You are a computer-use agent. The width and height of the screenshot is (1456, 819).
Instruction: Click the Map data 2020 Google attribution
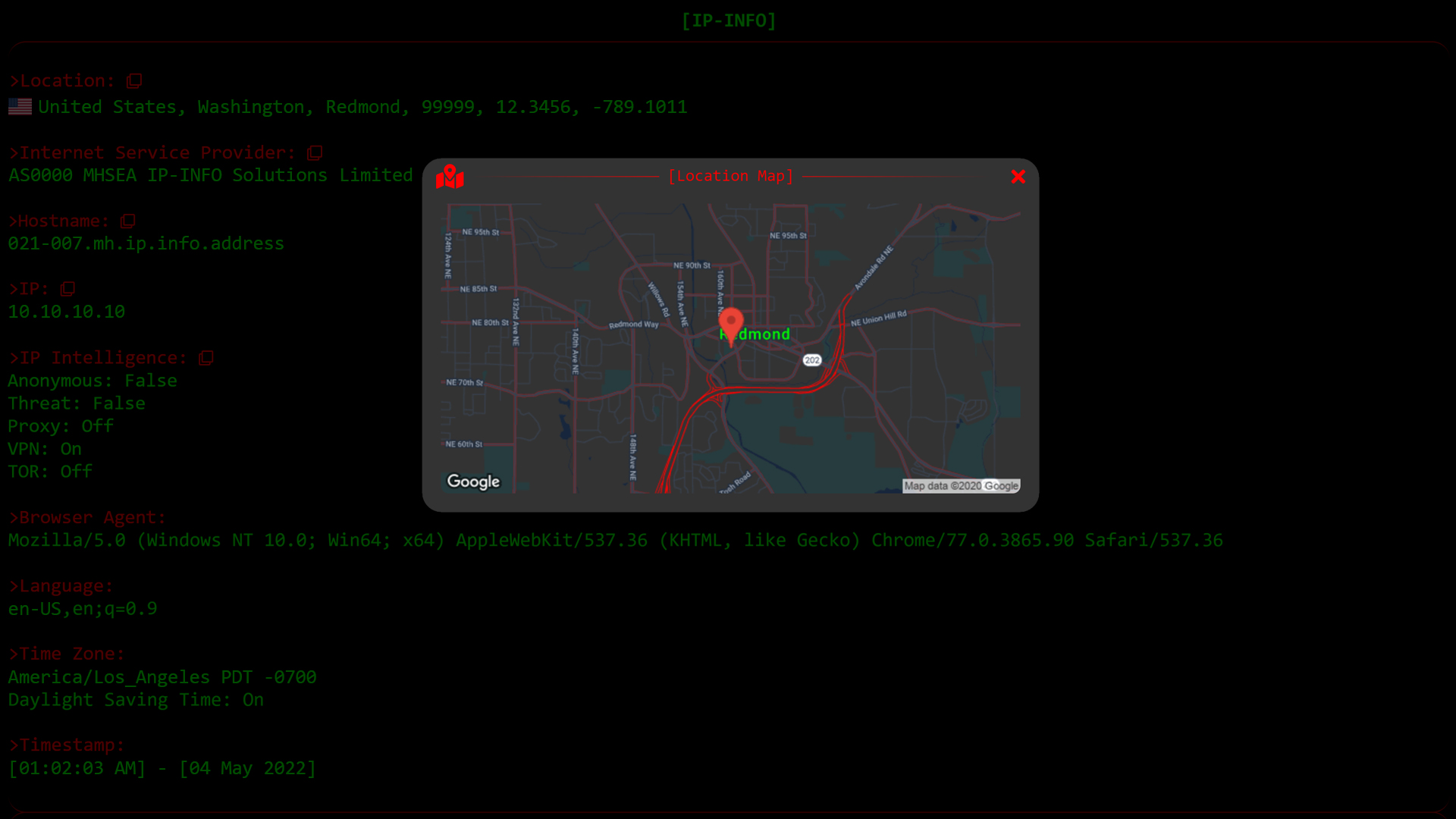[x=961, y=485]
